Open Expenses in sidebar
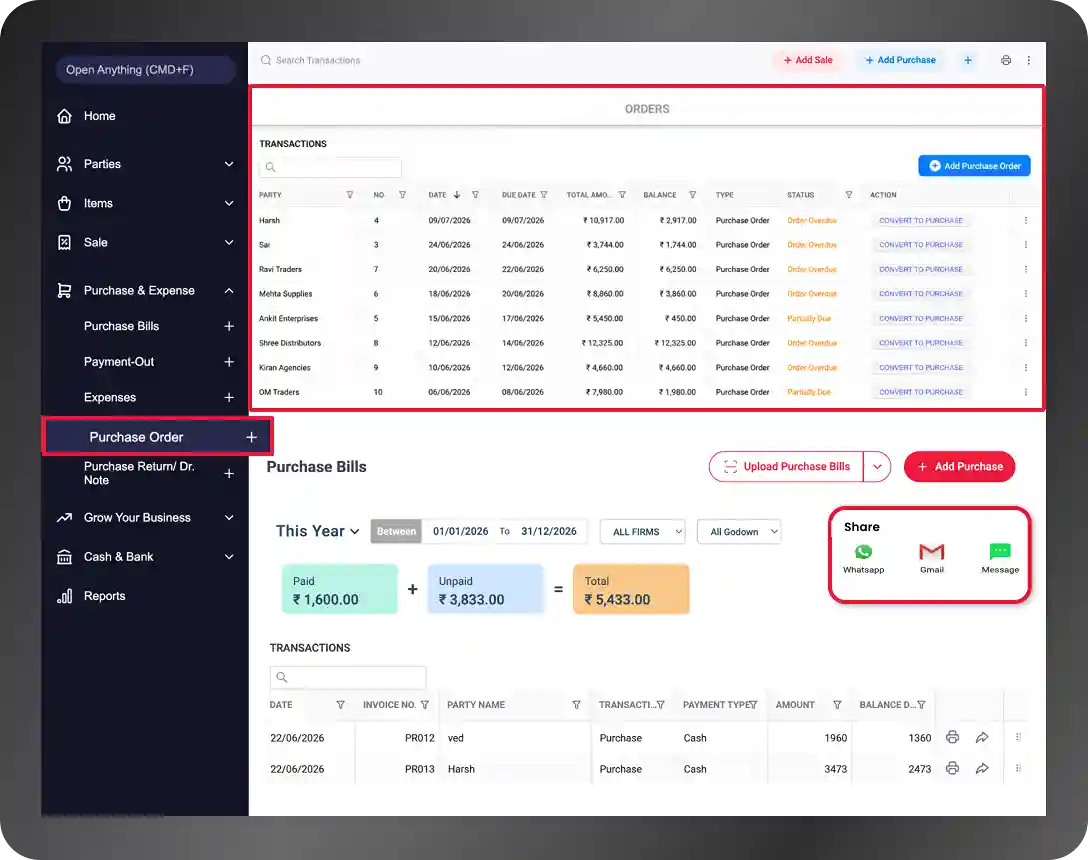Image resolution: width=1088 pixels, height=860 pixels. (110, 397)
